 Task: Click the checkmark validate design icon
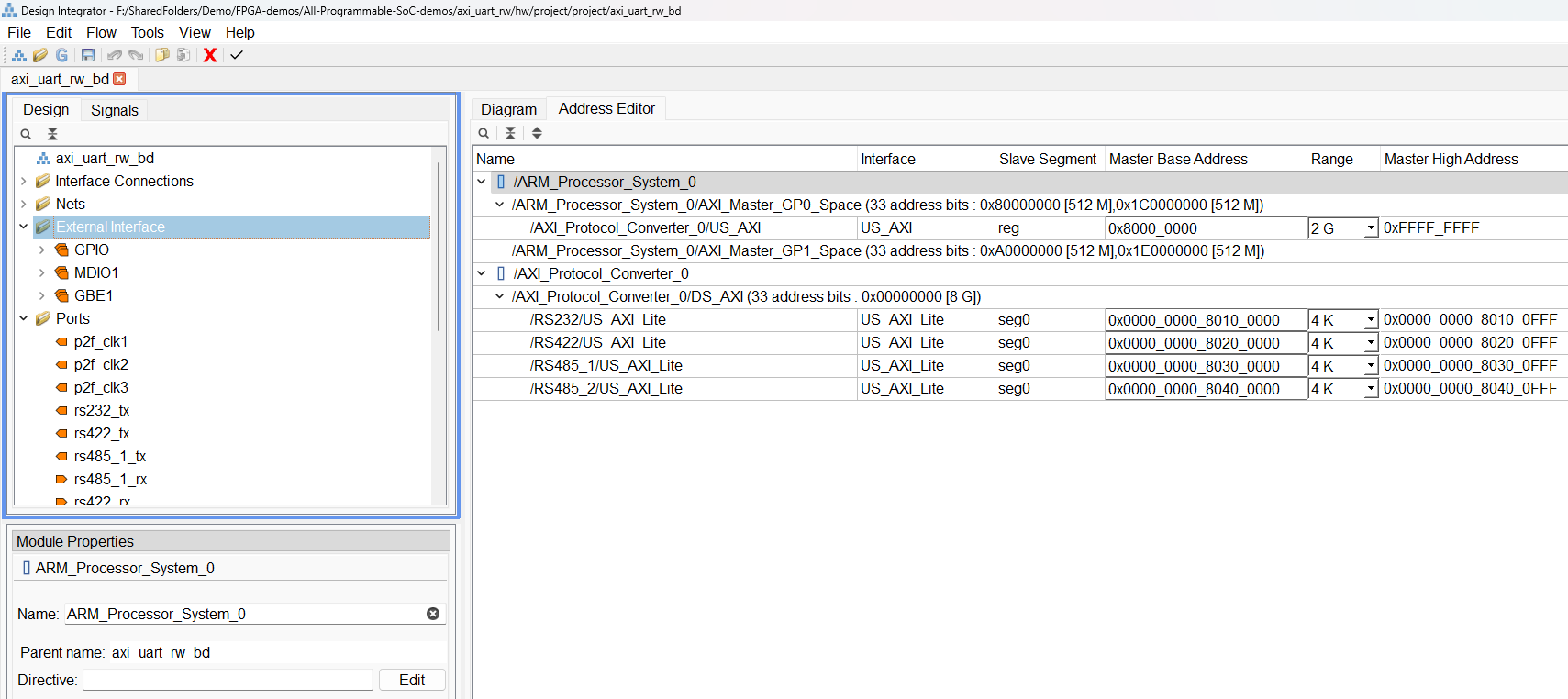coord(237,55)
